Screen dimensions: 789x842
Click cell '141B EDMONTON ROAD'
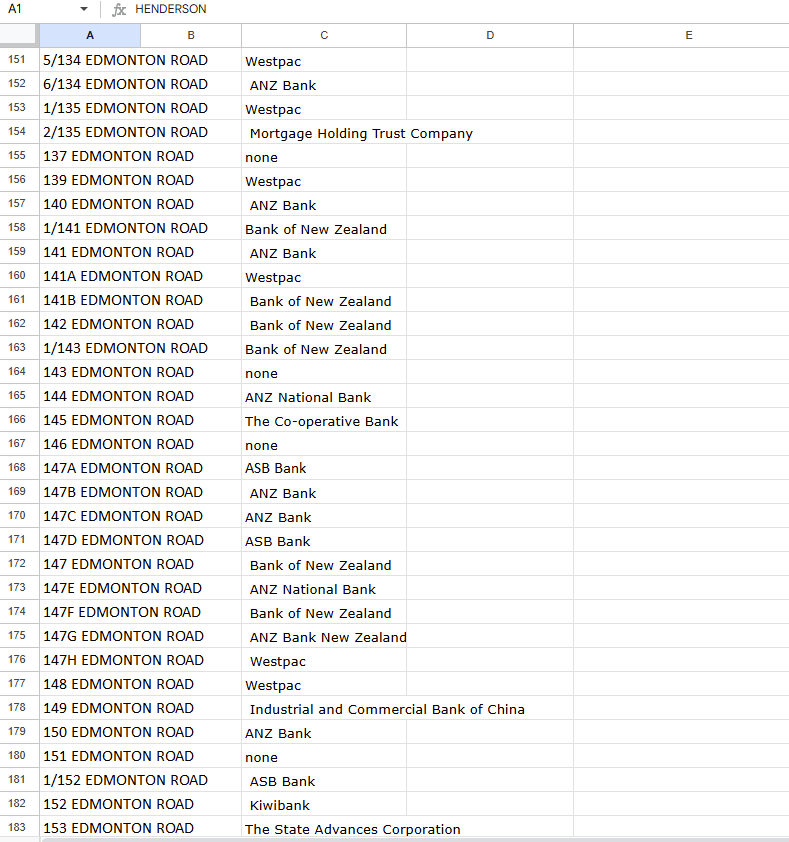[x=140, y=300]
